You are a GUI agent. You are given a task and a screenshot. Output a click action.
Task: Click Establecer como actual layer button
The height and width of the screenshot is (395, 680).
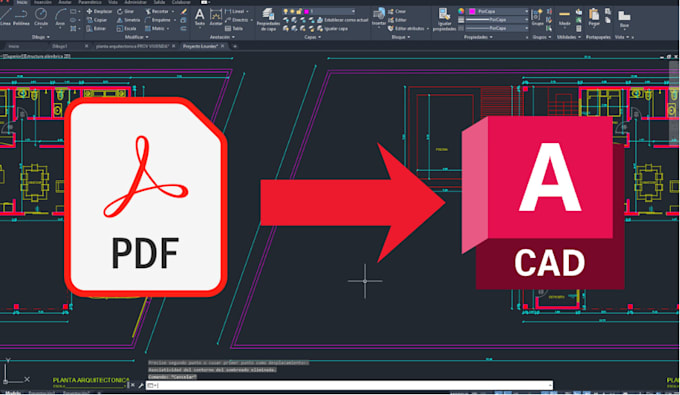pyautogui.click(x=343, y=20)
